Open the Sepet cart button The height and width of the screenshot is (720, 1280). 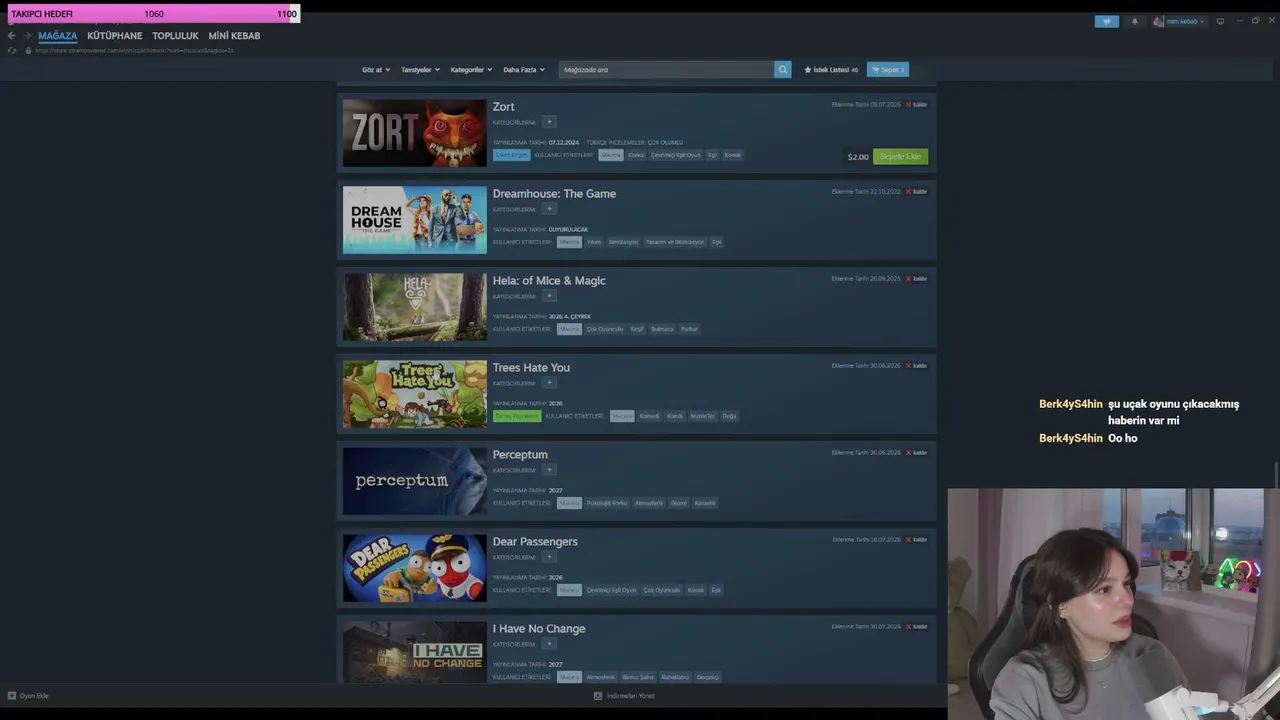888,70
